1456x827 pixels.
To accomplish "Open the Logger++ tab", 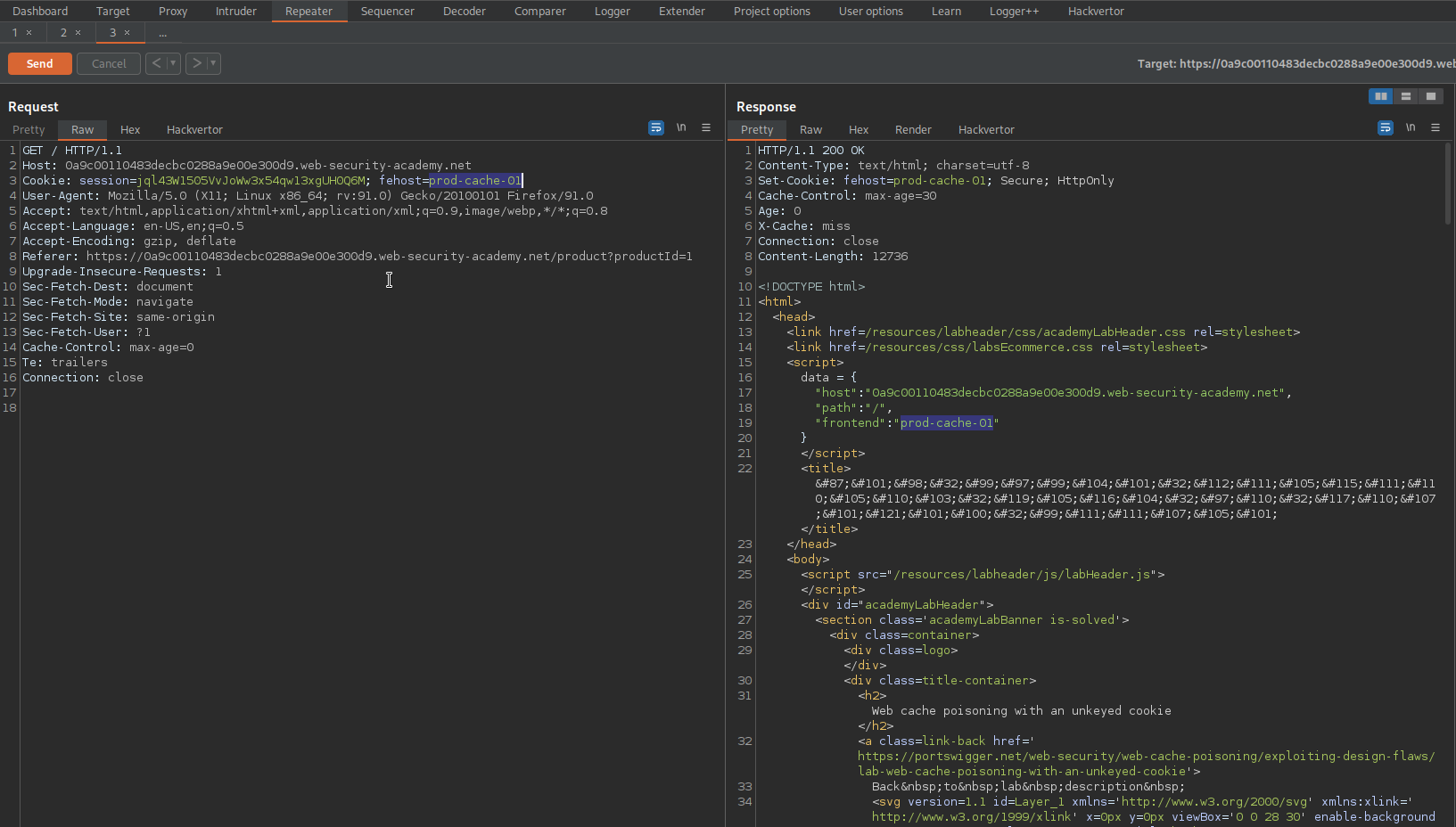I will tap(1015, 11).
